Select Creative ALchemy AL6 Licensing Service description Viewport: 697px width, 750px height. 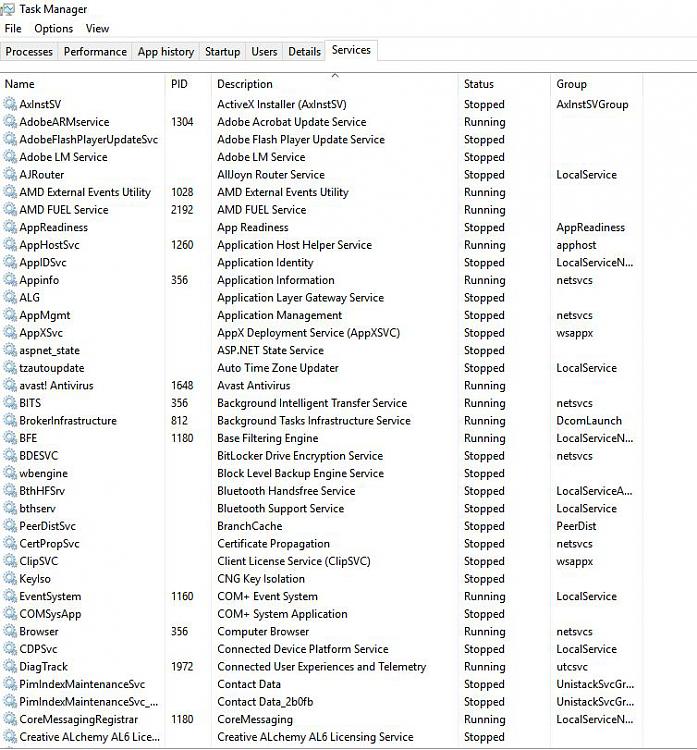pyautogui.click(x=315, y=737)
